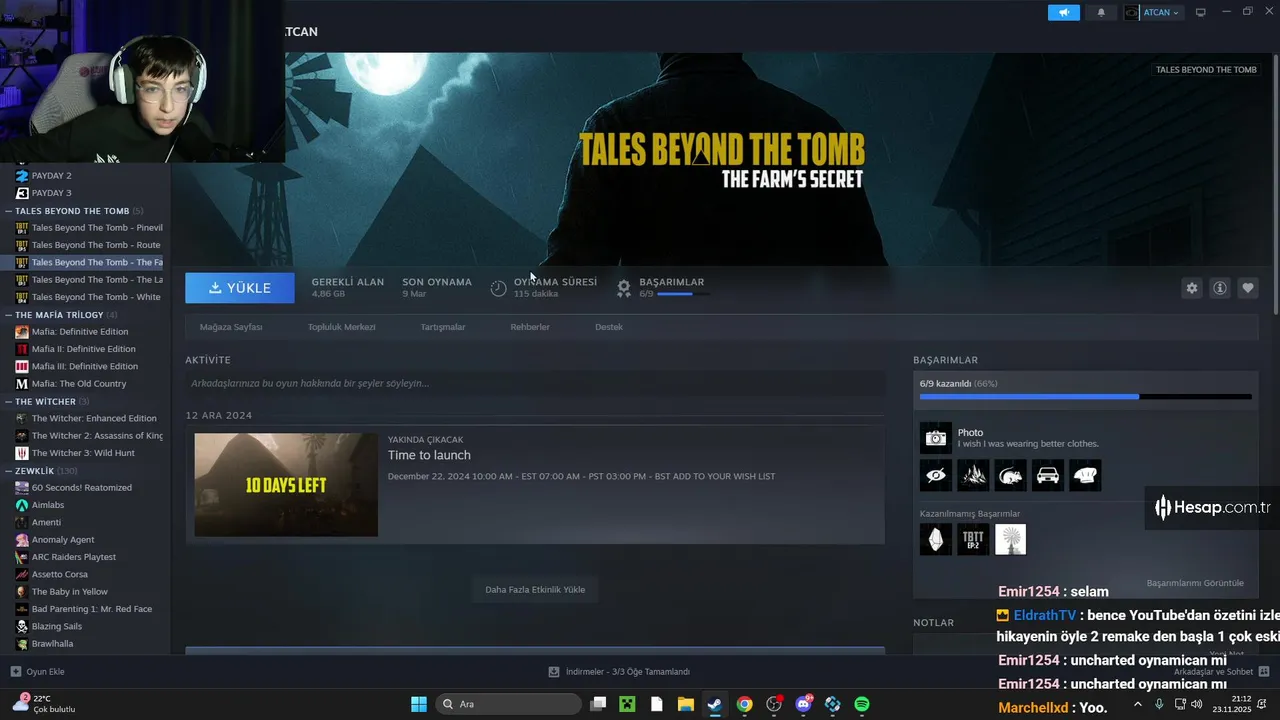This screenshot has width=1280, height=720.
Task: Open Spotify from the taskbar
Action: (862, 704)
